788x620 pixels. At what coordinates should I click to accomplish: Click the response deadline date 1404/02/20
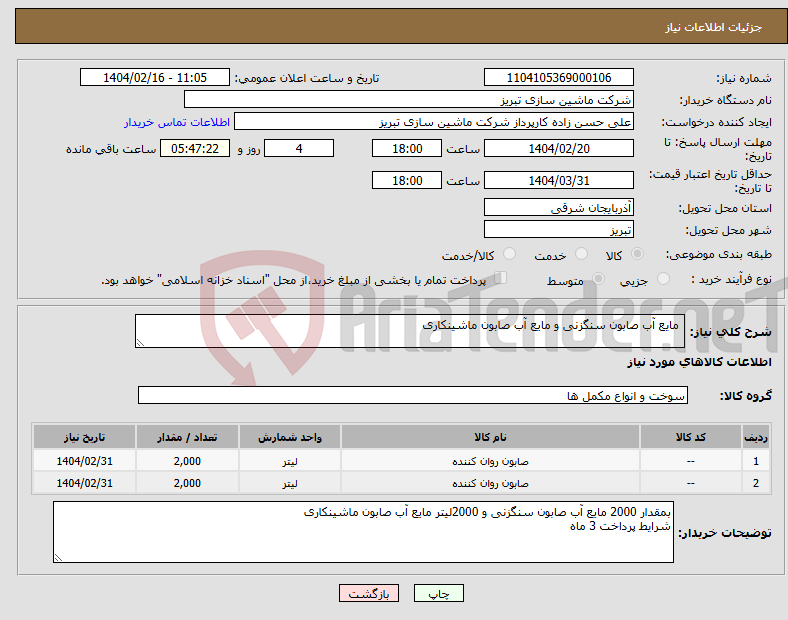coord(559,148)
